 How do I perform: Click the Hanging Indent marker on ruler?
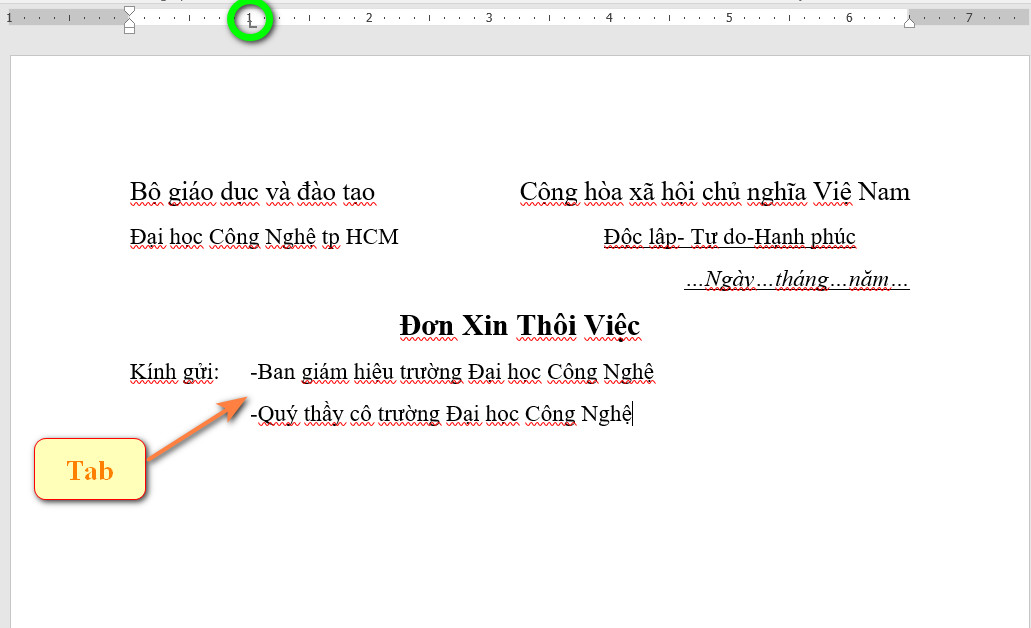(x=130, y=21)
